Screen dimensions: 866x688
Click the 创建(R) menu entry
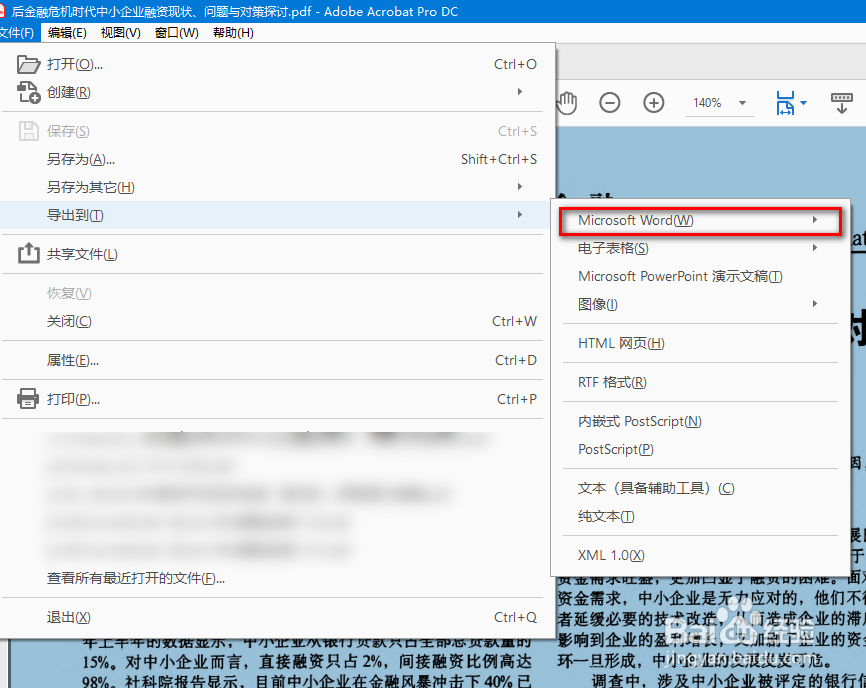[x=276, y=92]
